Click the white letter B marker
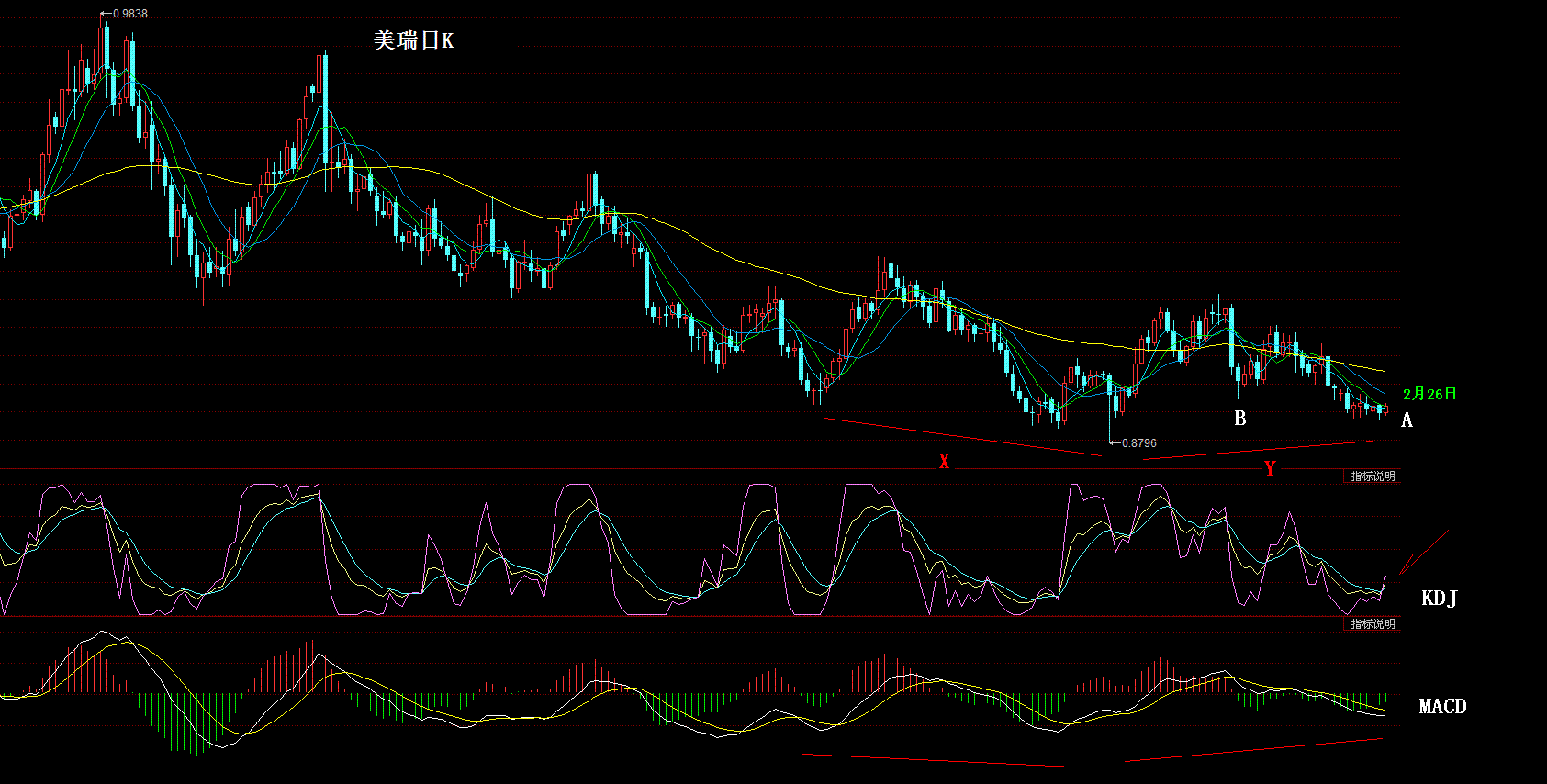 [1240, 419]
